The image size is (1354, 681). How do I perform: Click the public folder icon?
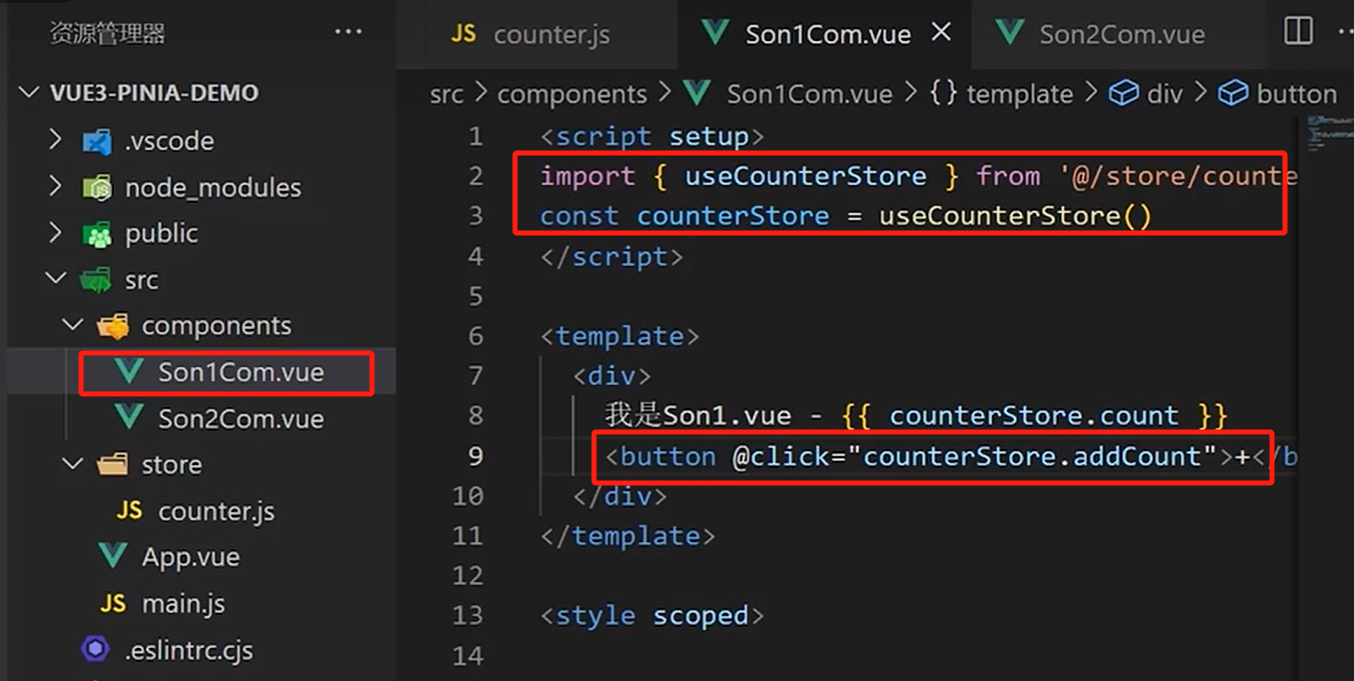97,234
